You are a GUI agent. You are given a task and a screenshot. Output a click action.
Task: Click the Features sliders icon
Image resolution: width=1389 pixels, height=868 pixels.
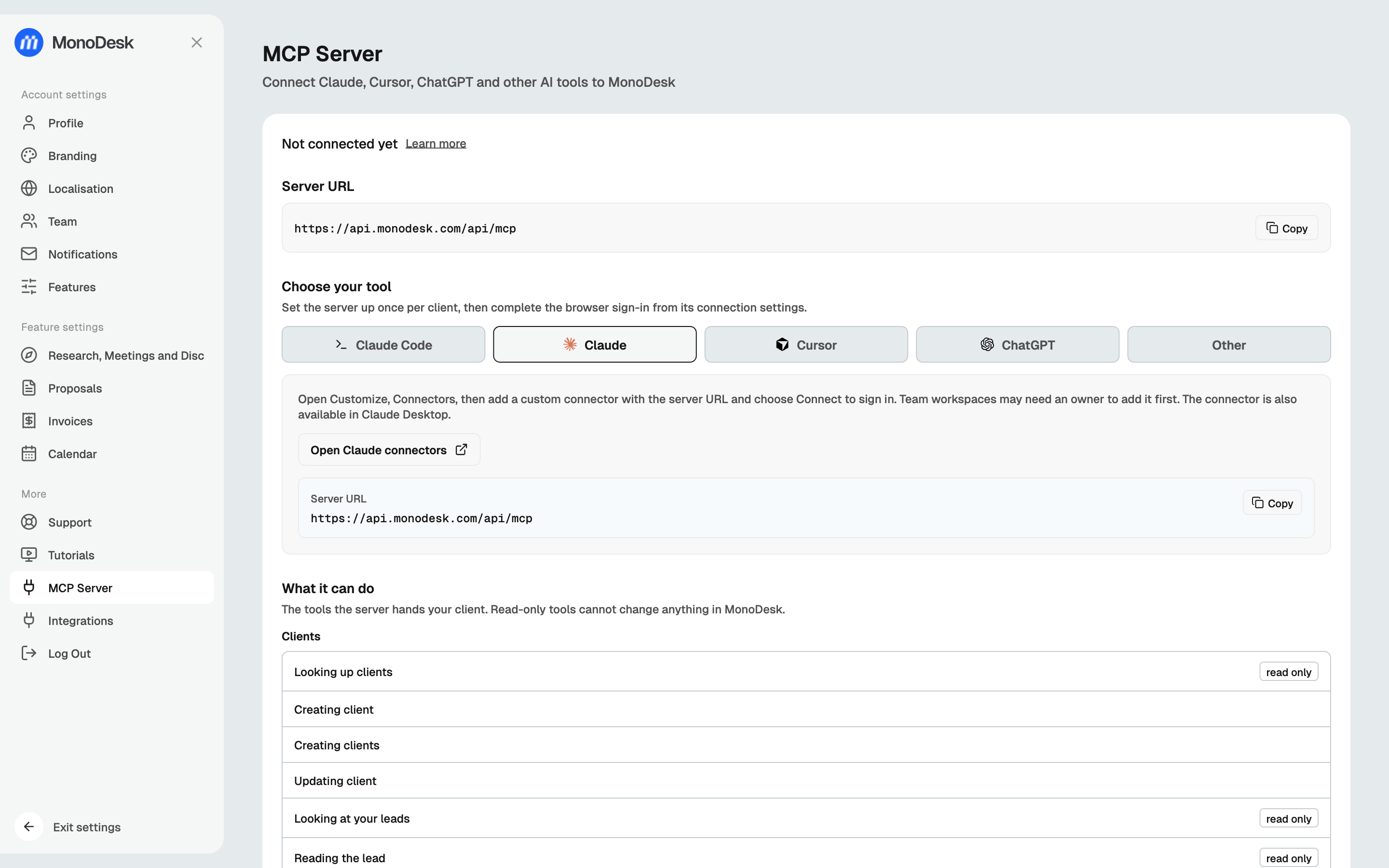click(x=29, y=286)
